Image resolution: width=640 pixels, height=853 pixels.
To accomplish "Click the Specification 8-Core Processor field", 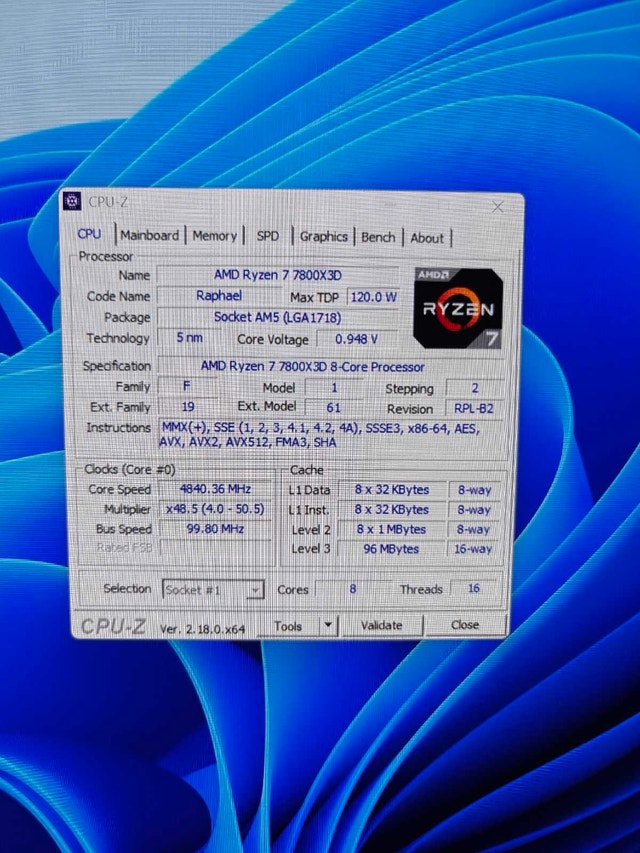I will tap(331, 367).
